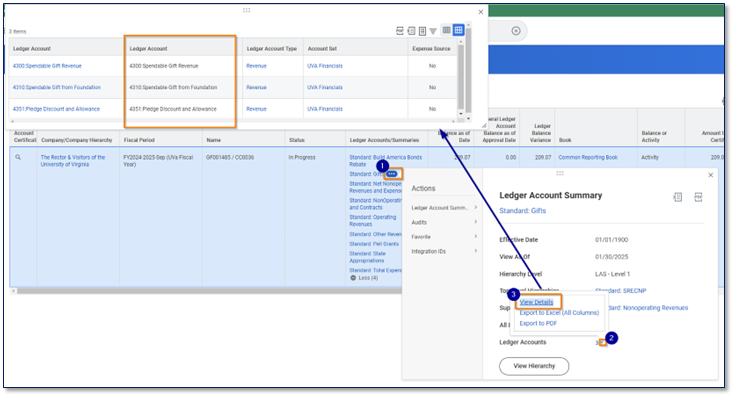Click the Expense Source column header

431,49
